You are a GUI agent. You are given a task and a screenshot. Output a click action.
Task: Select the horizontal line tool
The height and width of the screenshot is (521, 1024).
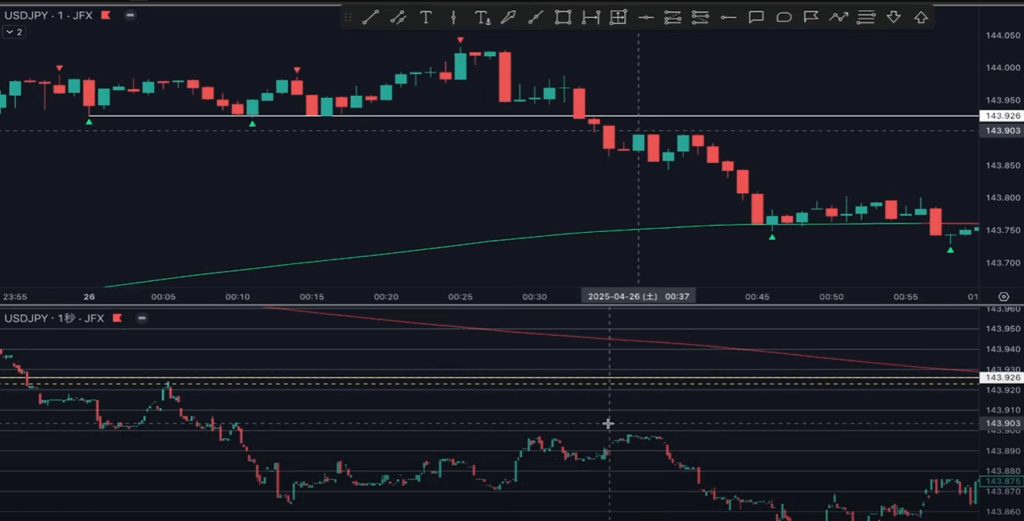[646, 17]
